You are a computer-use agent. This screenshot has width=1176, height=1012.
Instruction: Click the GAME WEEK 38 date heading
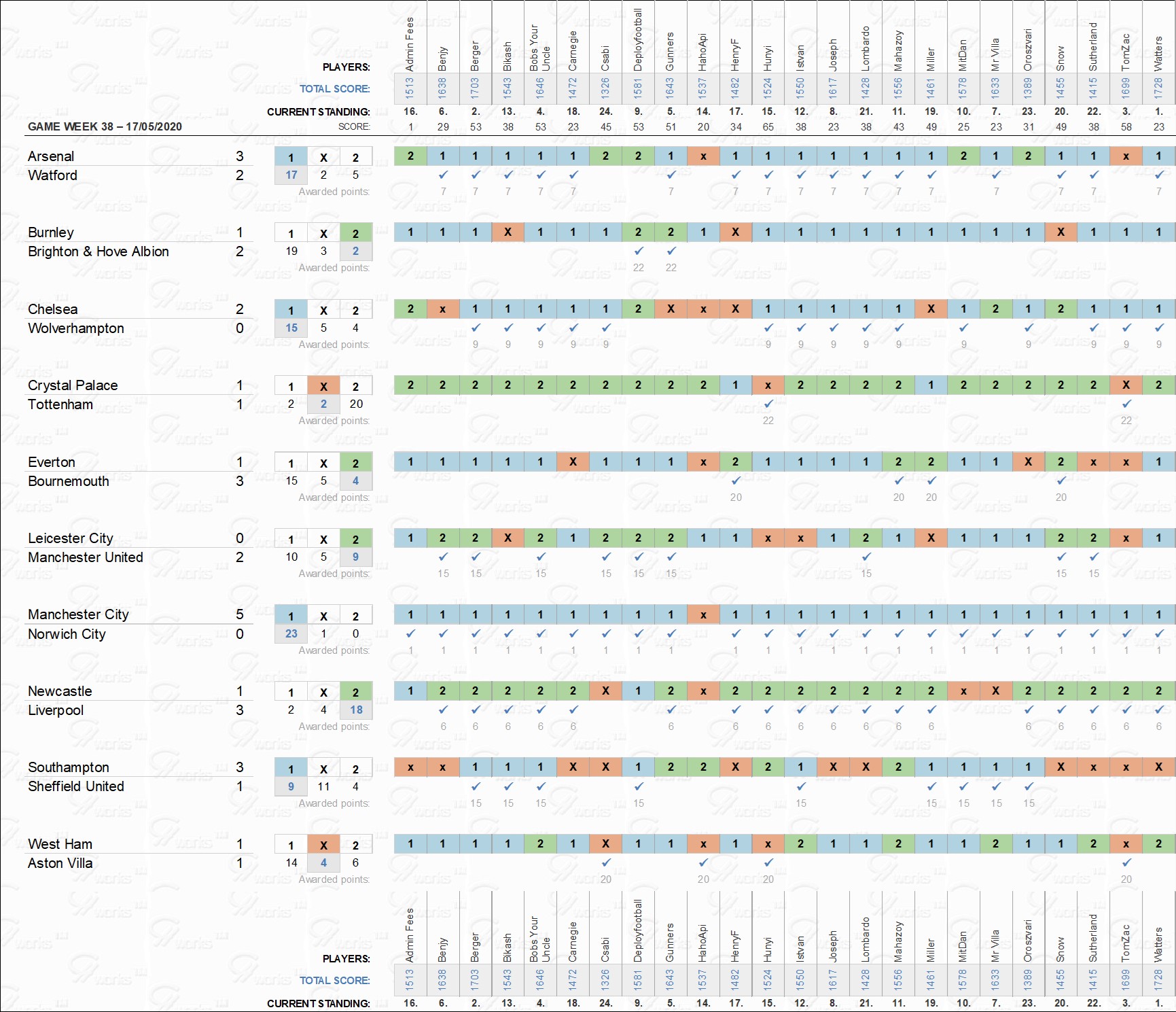(105, 126)
